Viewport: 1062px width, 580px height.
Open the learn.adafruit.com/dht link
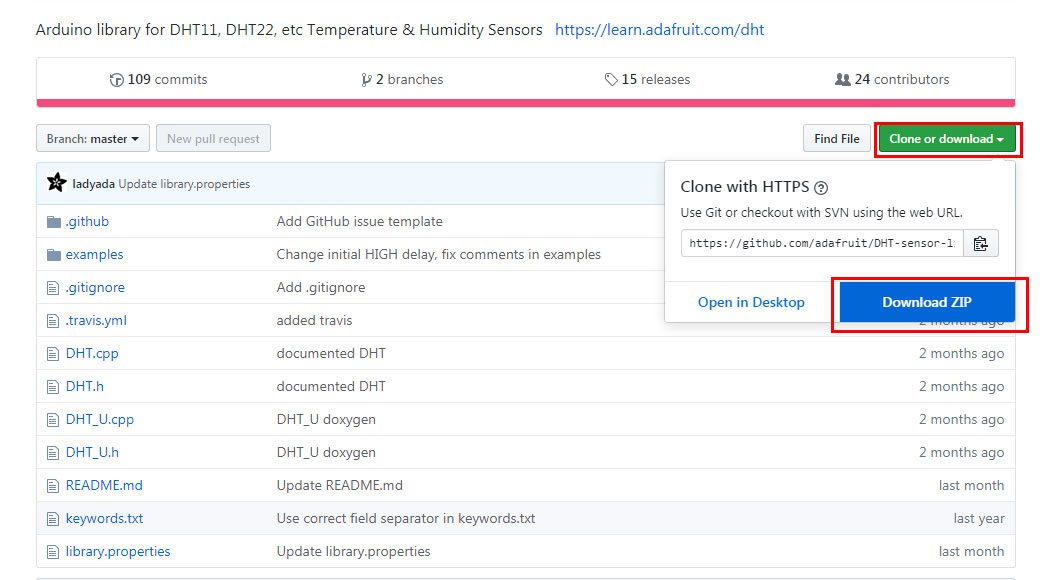click(659, 30)
